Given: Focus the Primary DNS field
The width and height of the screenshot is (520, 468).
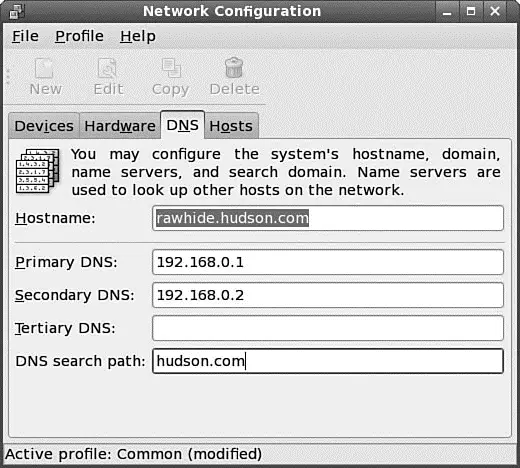Looking at the screenshot, I should point(328,262).
